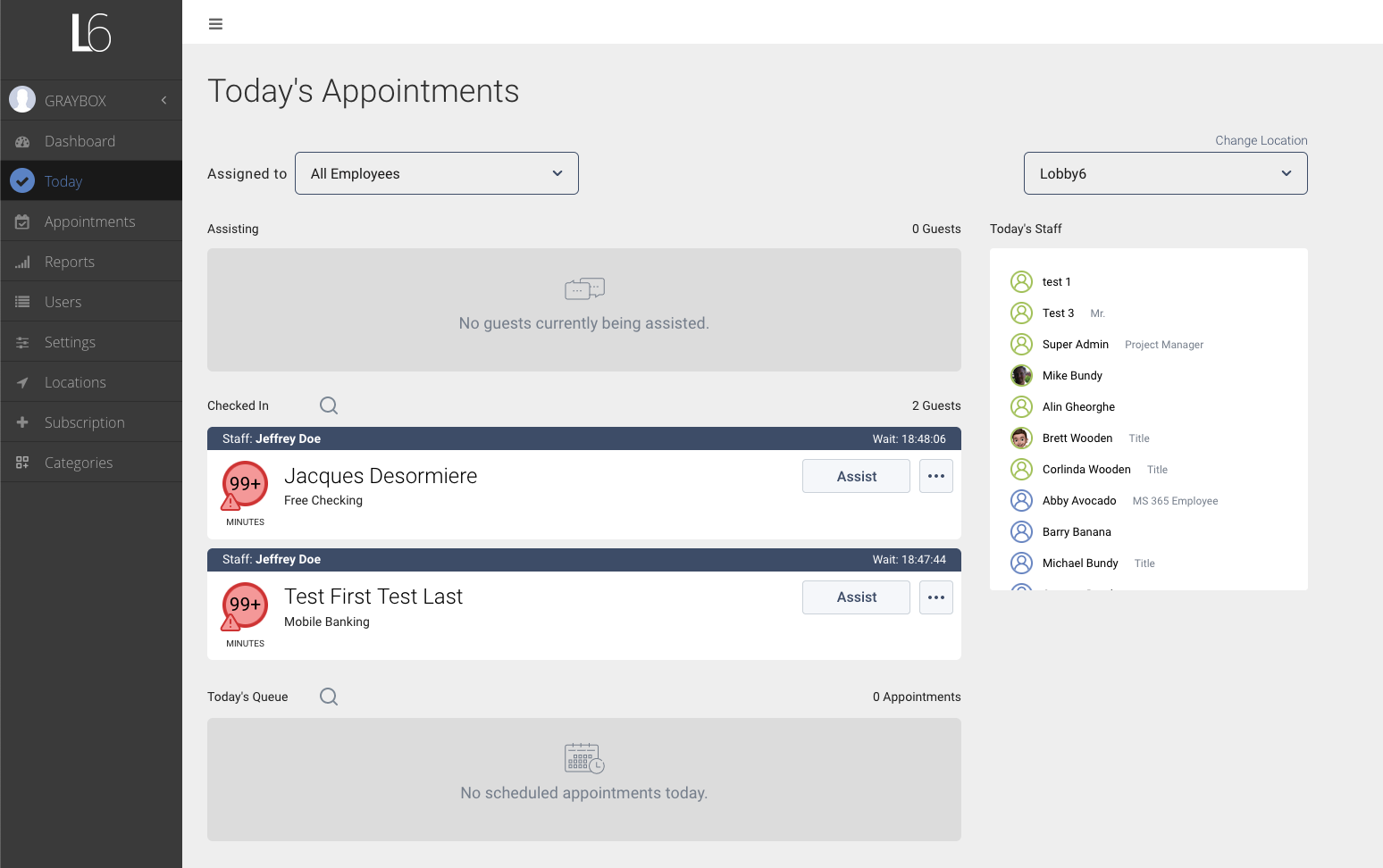Open Settings in the sidebar

[x=91, y=342]
